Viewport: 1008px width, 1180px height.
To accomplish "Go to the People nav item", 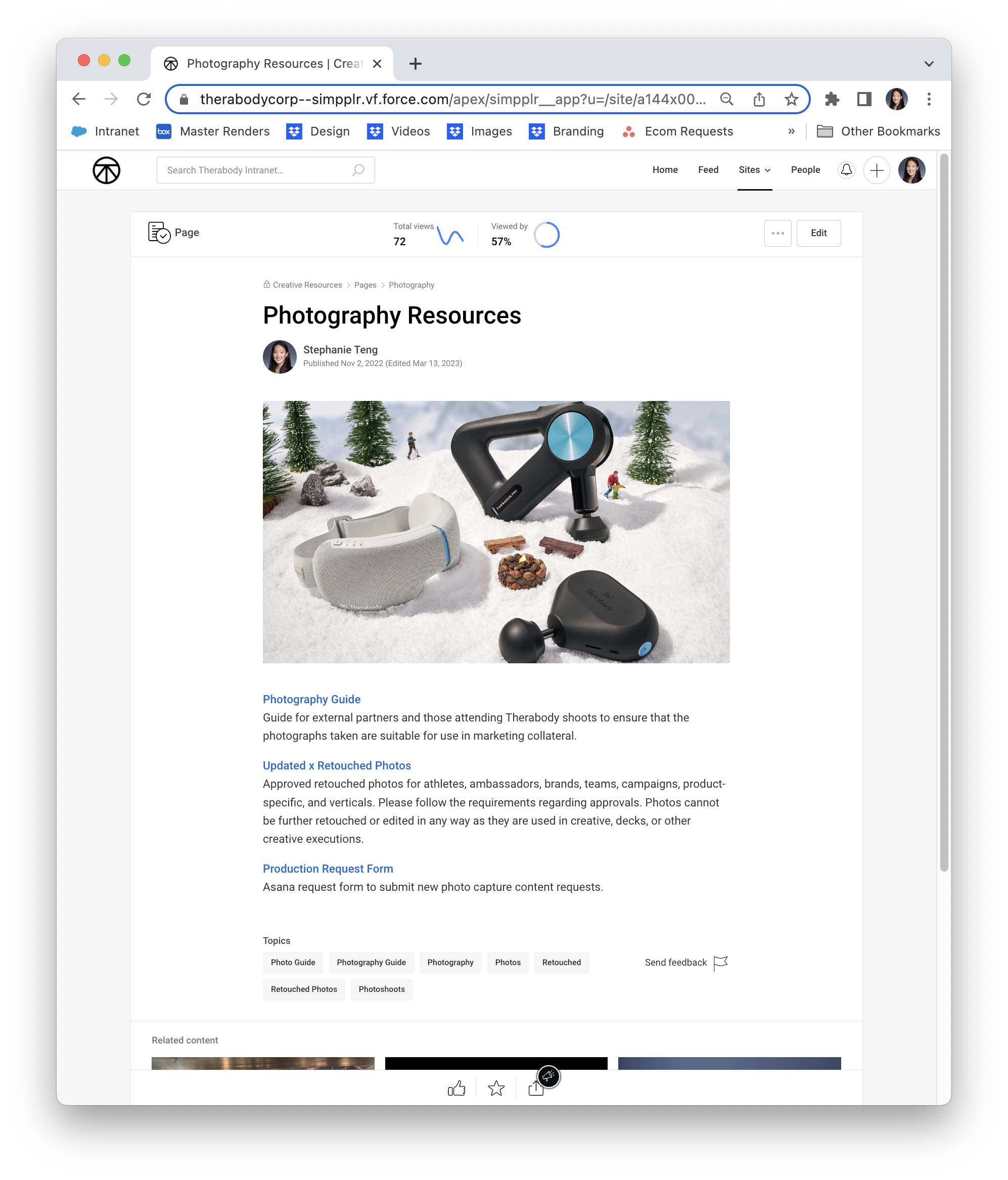I will [805, 170].
